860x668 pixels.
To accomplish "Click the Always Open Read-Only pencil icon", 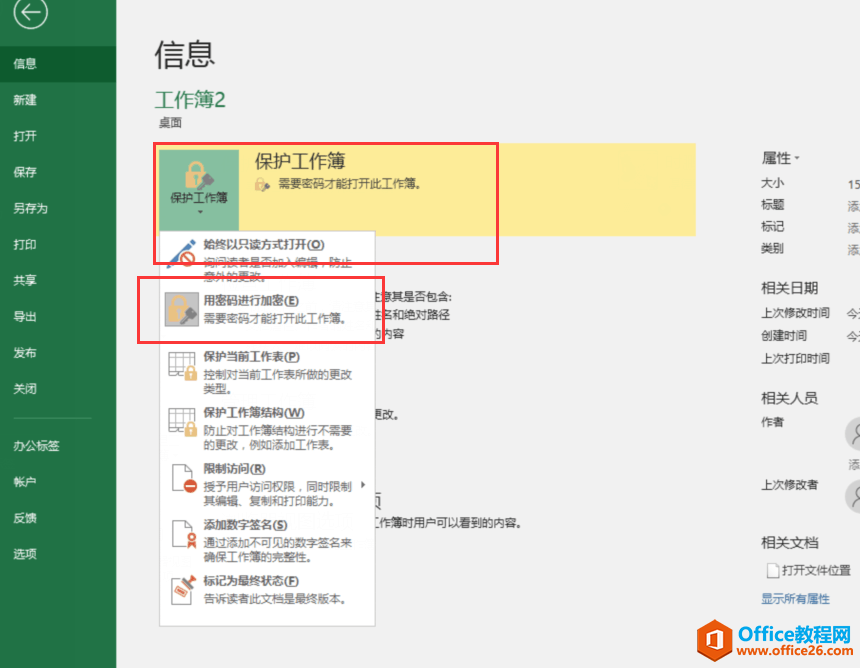I will tap(182, 253).
